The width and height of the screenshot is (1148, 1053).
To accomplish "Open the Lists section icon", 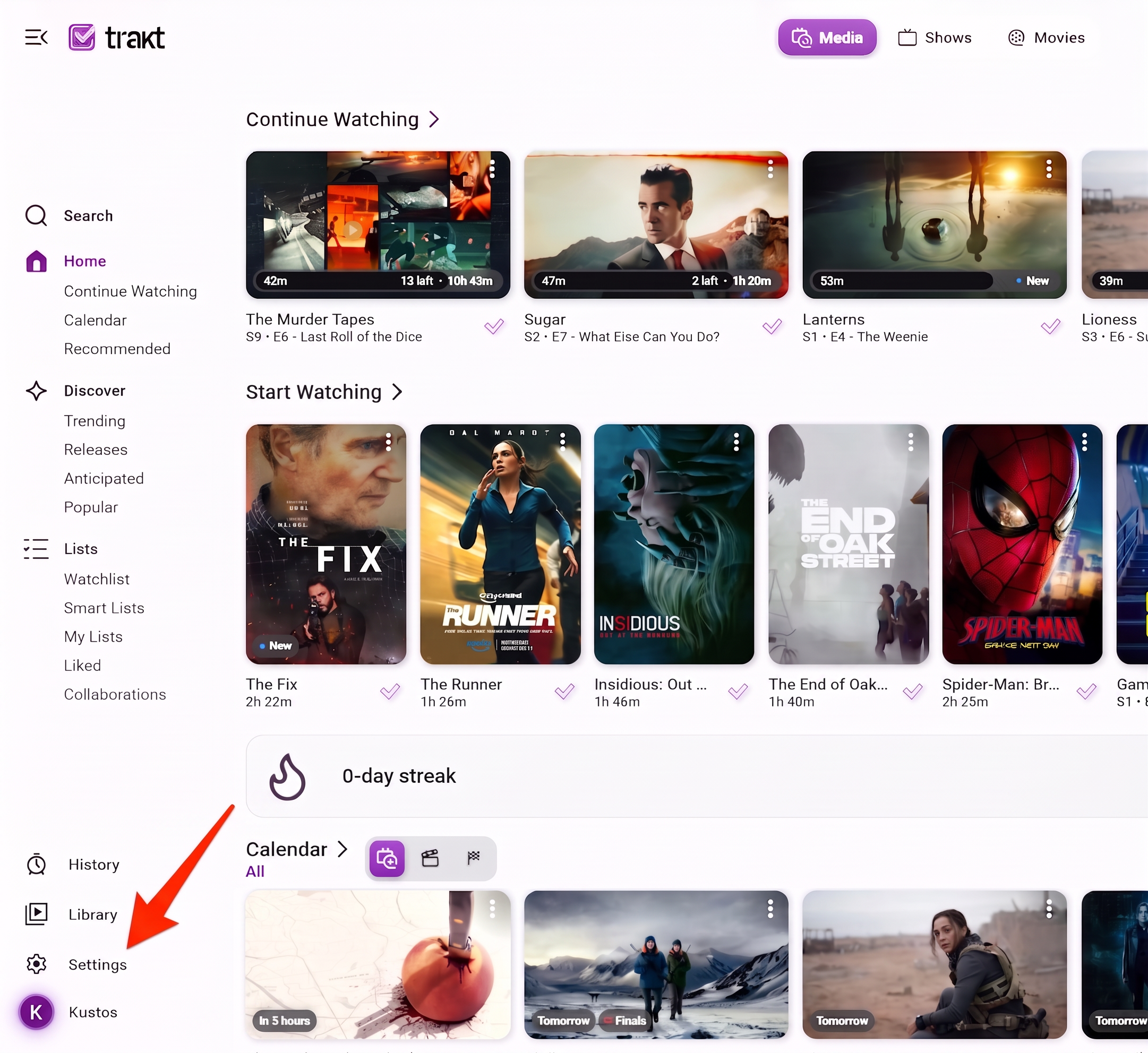I will tap(36, 549).
